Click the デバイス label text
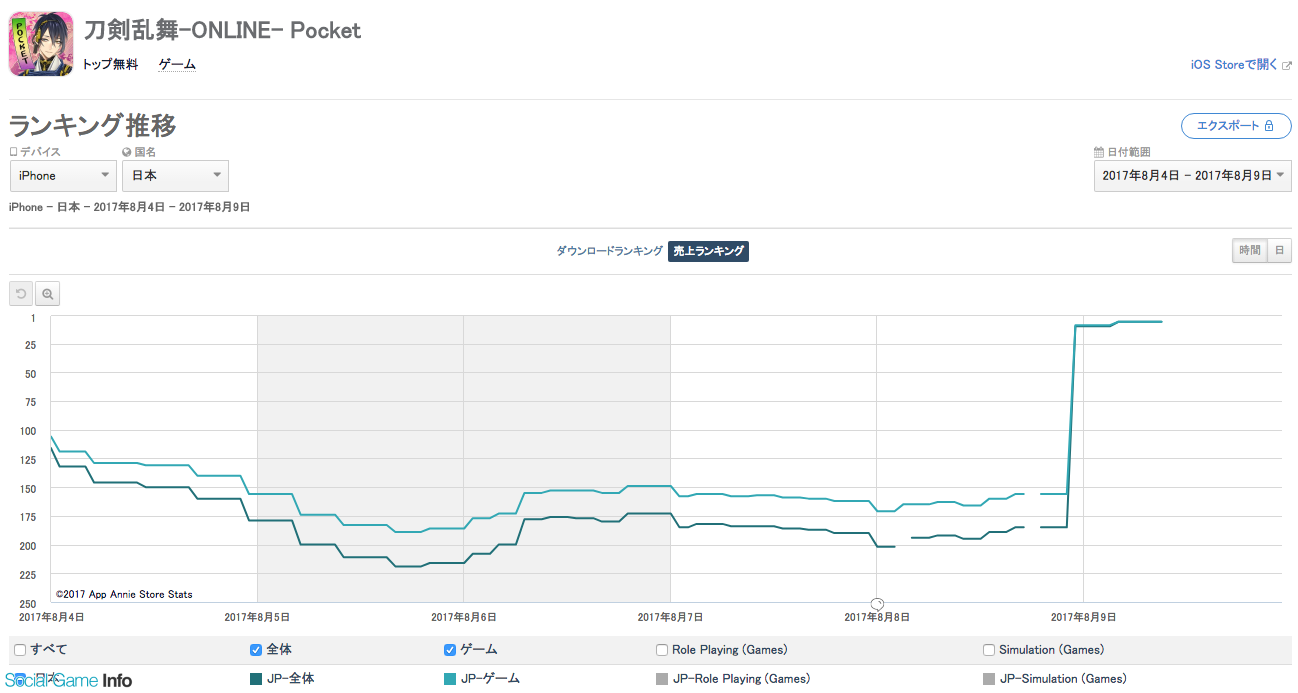 click(41, 153)
